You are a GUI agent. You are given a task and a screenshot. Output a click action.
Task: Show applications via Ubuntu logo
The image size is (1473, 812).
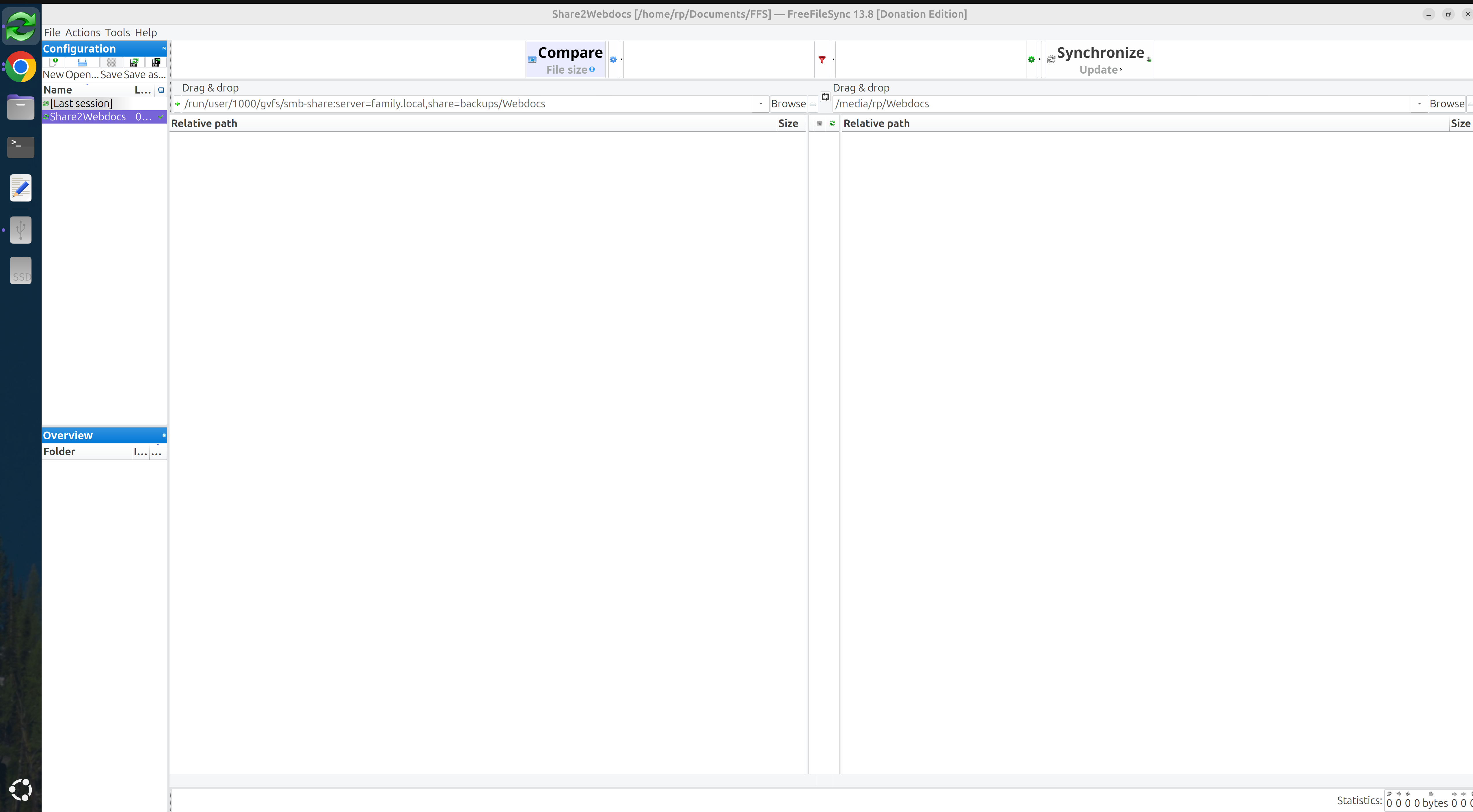click(21, 790)
